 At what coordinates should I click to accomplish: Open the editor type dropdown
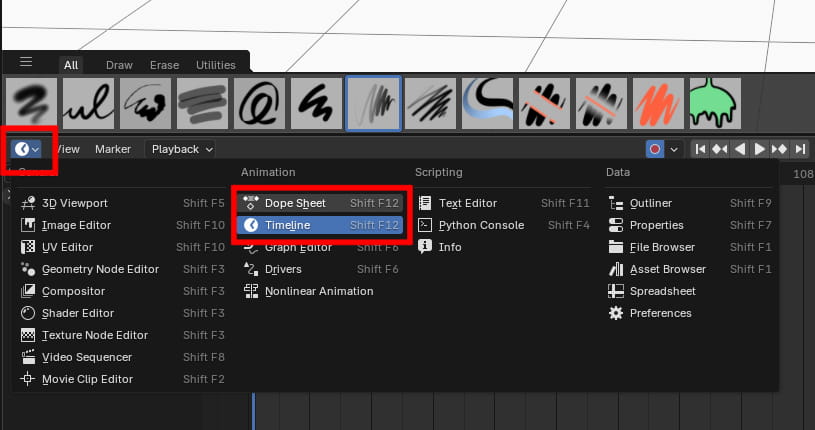click(x=27, y=149)
